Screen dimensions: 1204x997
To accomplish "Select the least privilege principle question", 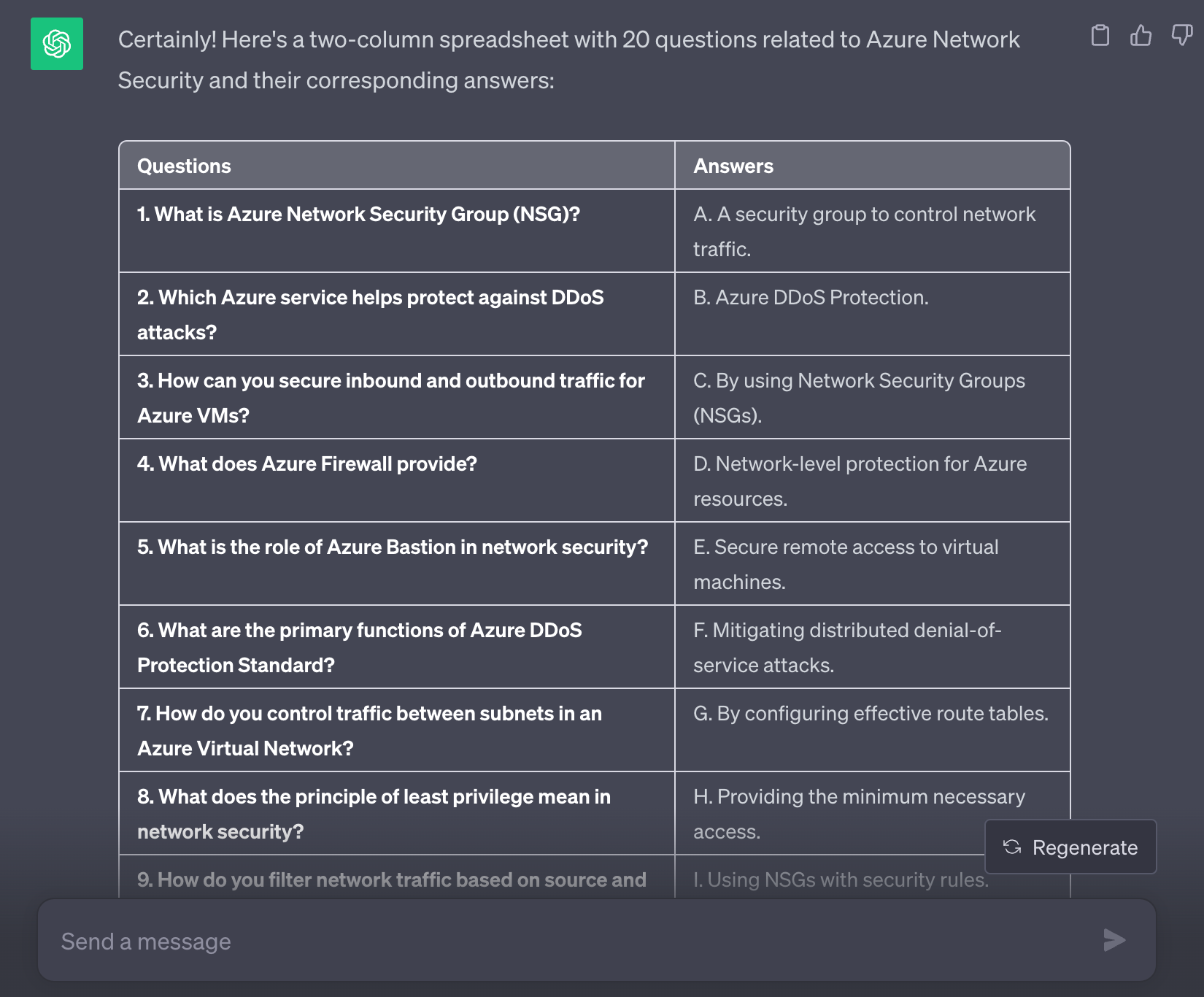I will click(x=374, y=814).
